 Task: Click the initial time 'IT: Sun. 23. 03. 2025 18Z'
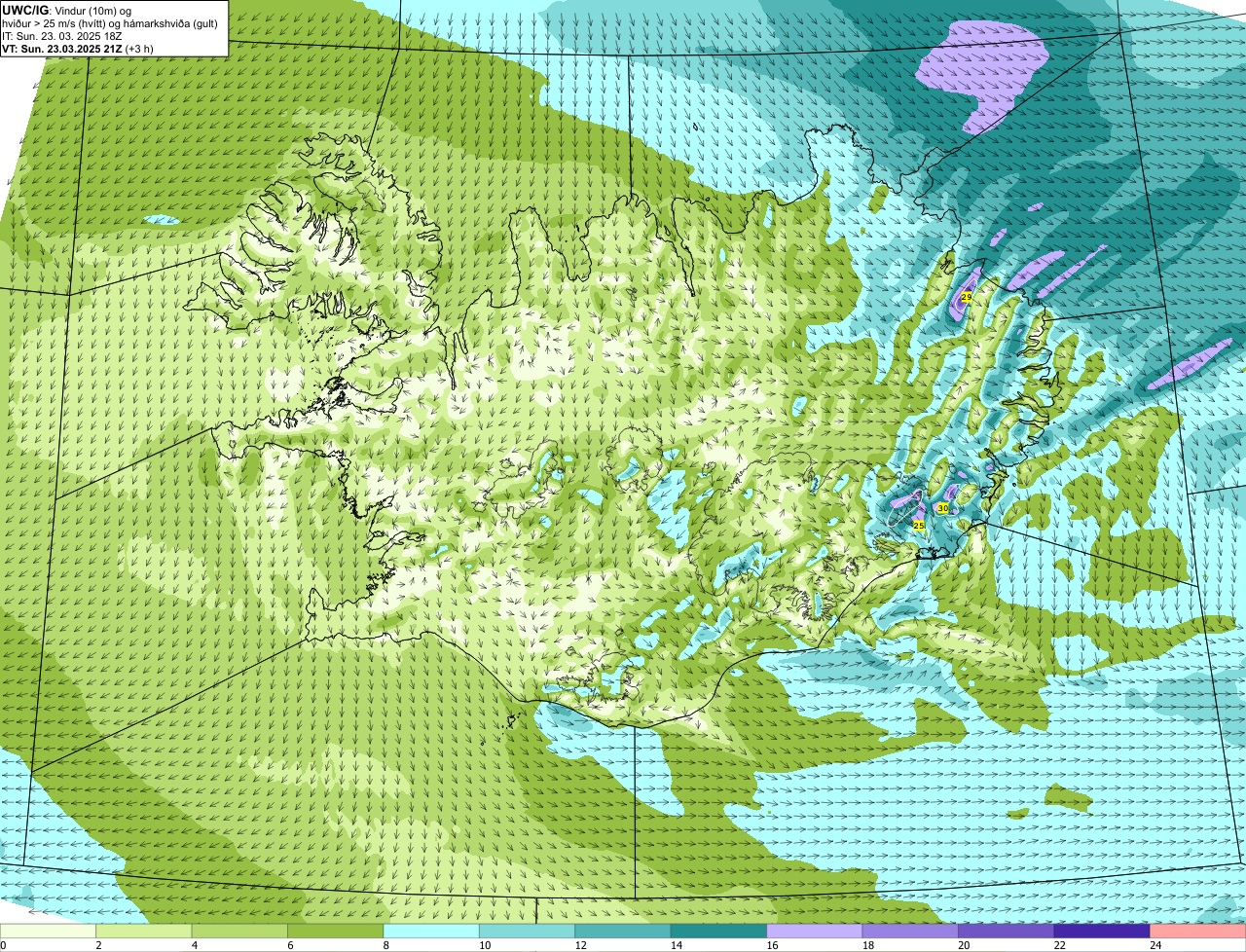(61, 36)
